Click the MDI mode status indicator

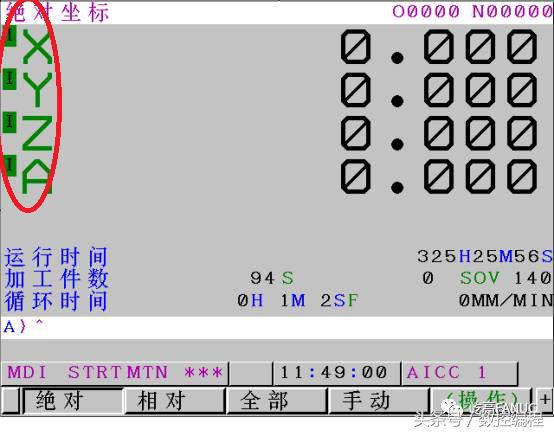[27, 373]
